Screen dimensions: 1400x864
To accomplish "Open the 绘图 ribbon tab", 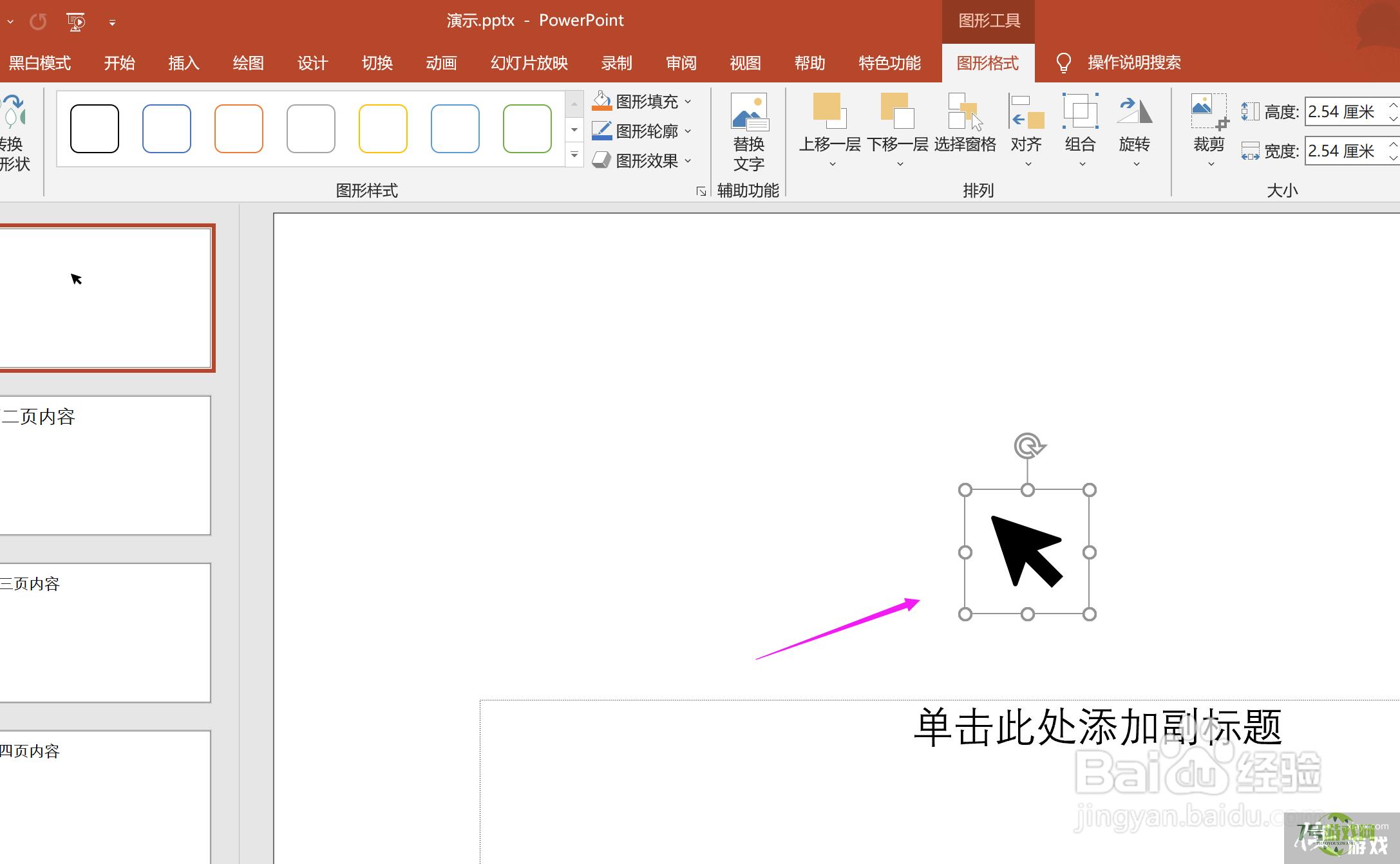I will tap(248, 63).
